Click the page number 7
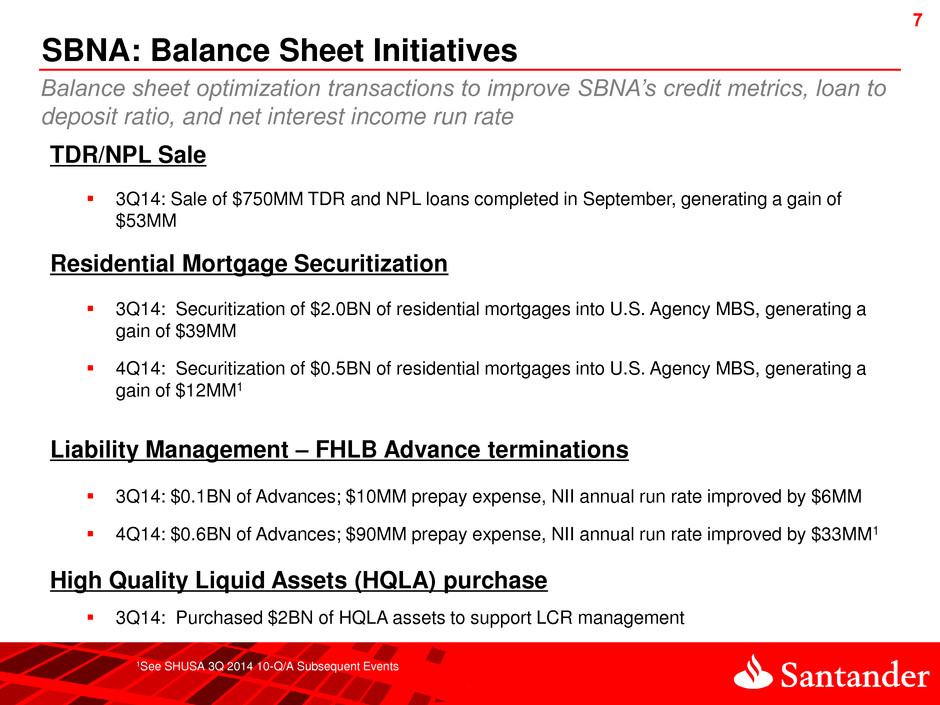940x705 pixels. coord(915,22)
